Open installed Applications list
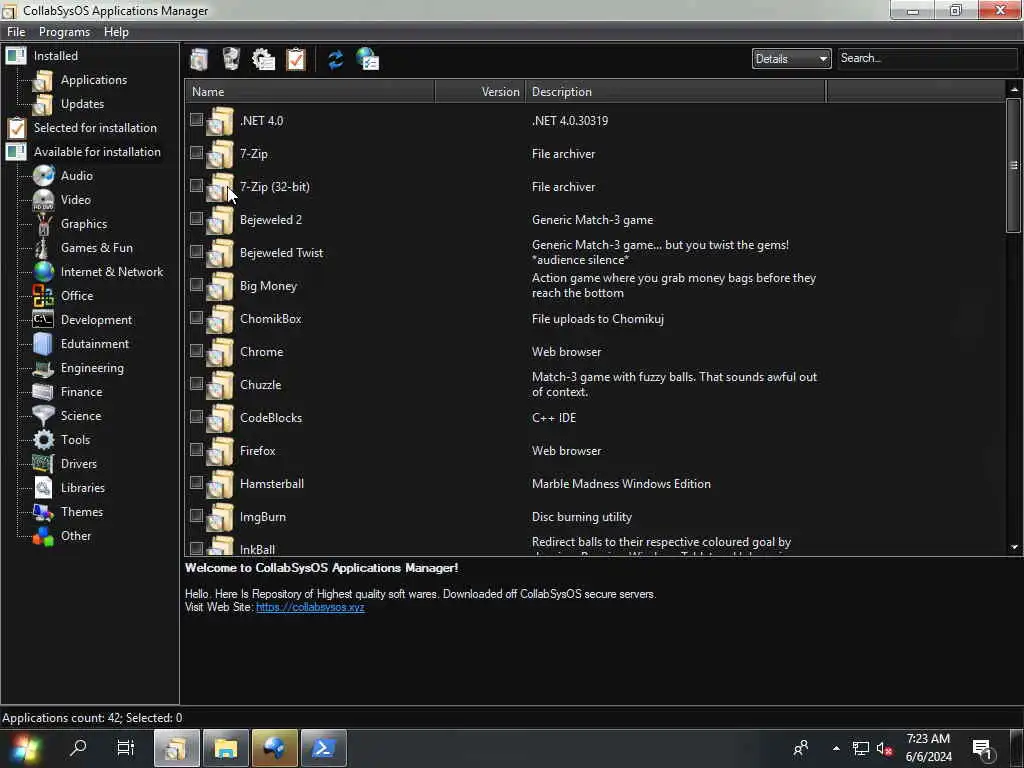 click(93, 80)
